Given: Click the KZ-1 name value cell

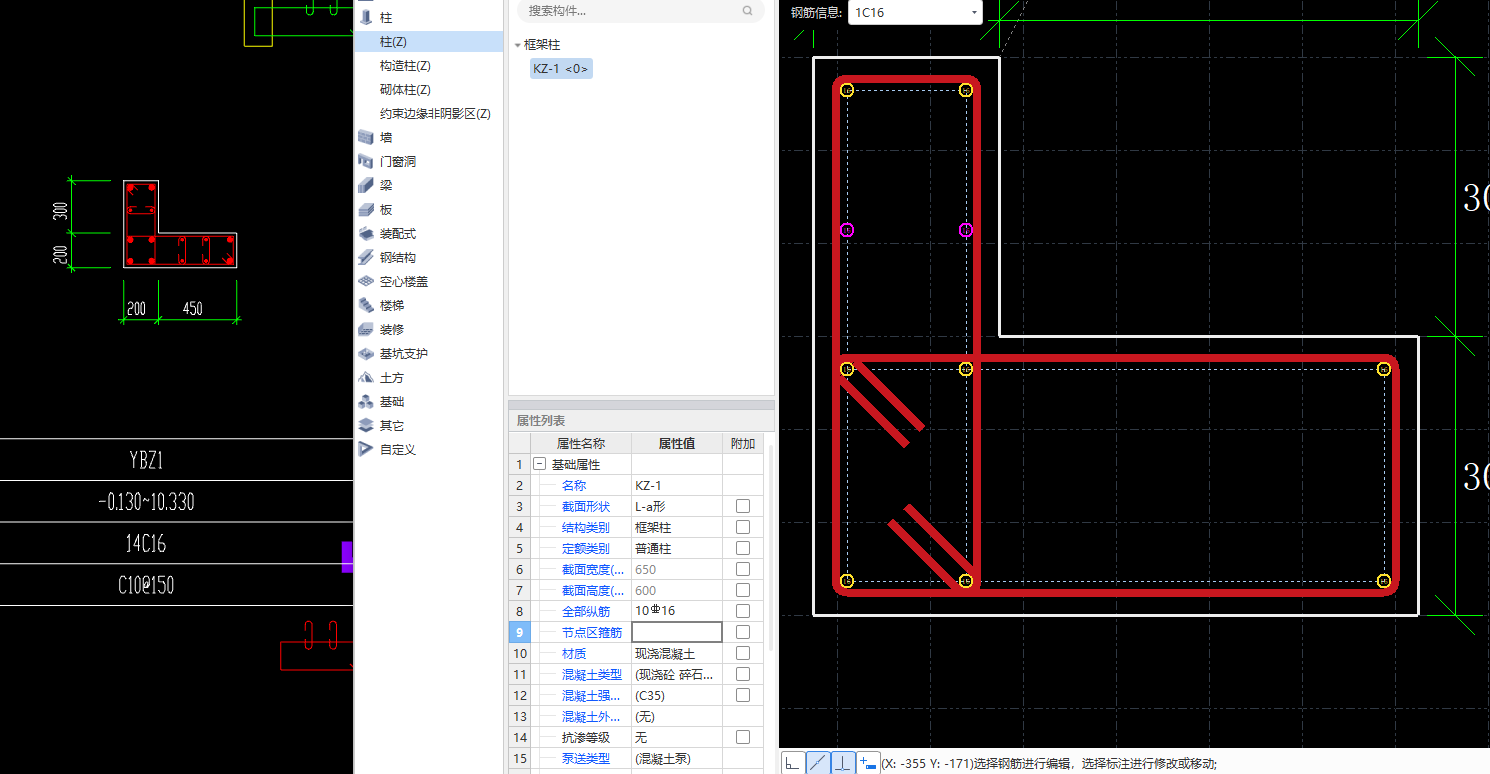Looking at the screenshot, I should [677, 485].
